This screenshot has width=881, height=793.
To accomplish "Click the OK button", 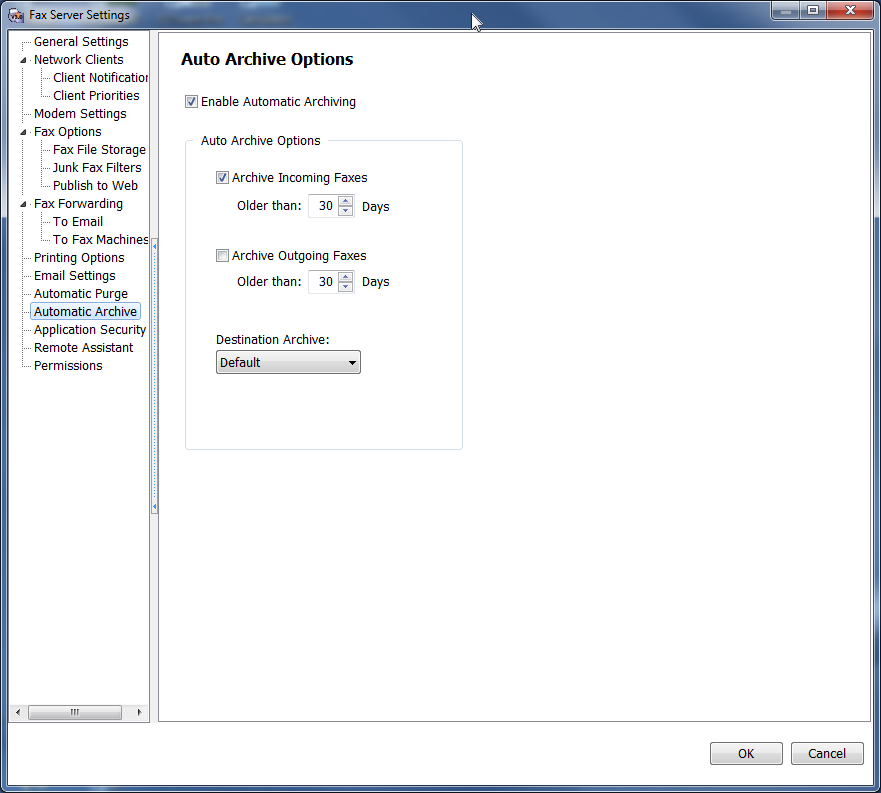I will pos(746,754).
